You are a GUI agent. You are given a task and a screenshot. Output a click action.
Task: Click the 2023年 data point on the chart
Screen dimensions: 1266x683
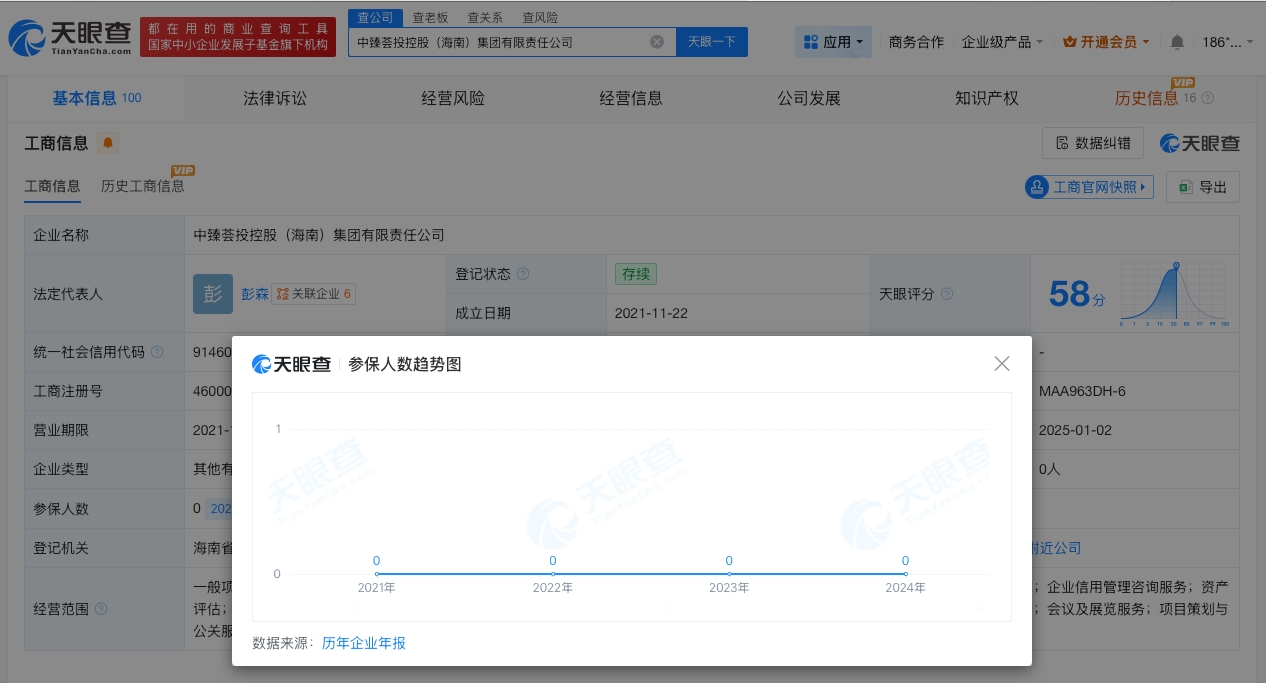click(729, 574)
